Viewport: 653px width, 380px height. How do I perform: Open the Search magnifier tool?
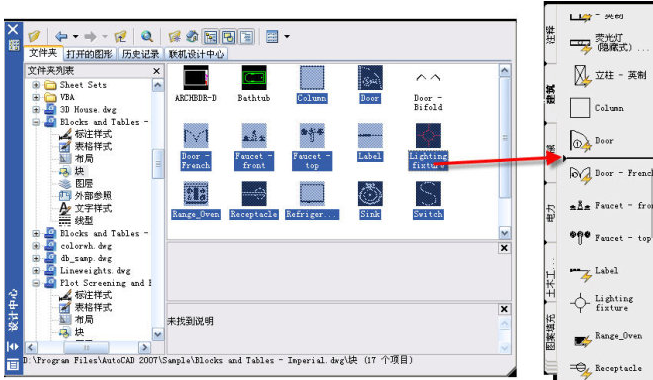tap(147, 37)
